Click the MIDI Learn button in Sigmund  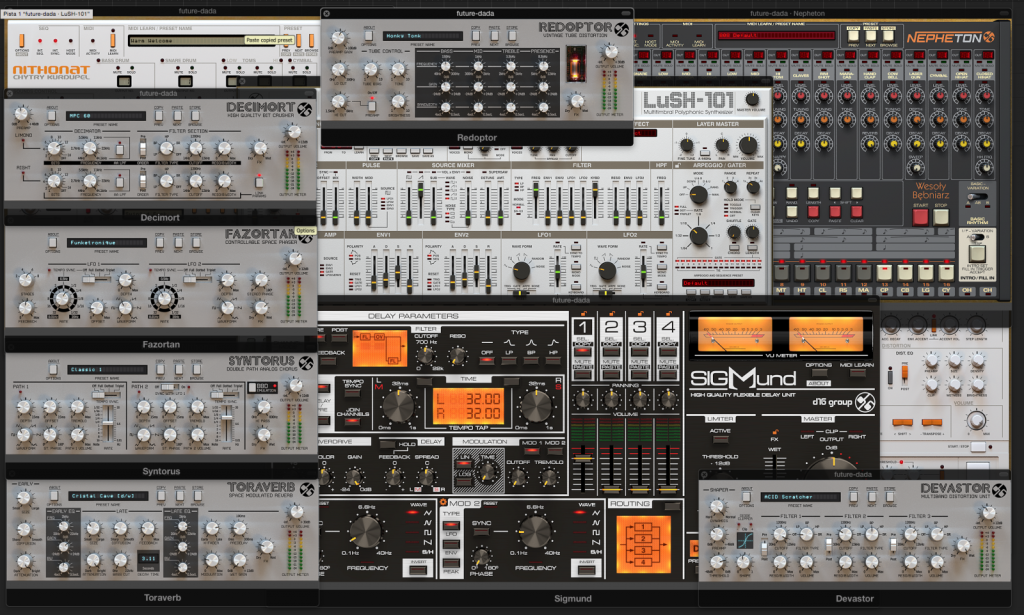pyautogui.click(x=857, y=373)
